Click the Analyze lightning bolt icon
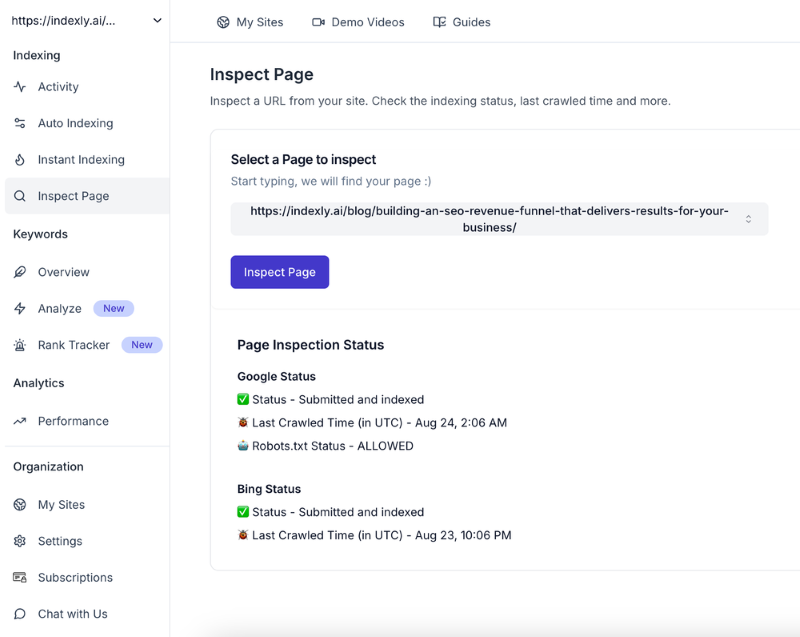This screenshot has height=637, width=800. (20, 309)
